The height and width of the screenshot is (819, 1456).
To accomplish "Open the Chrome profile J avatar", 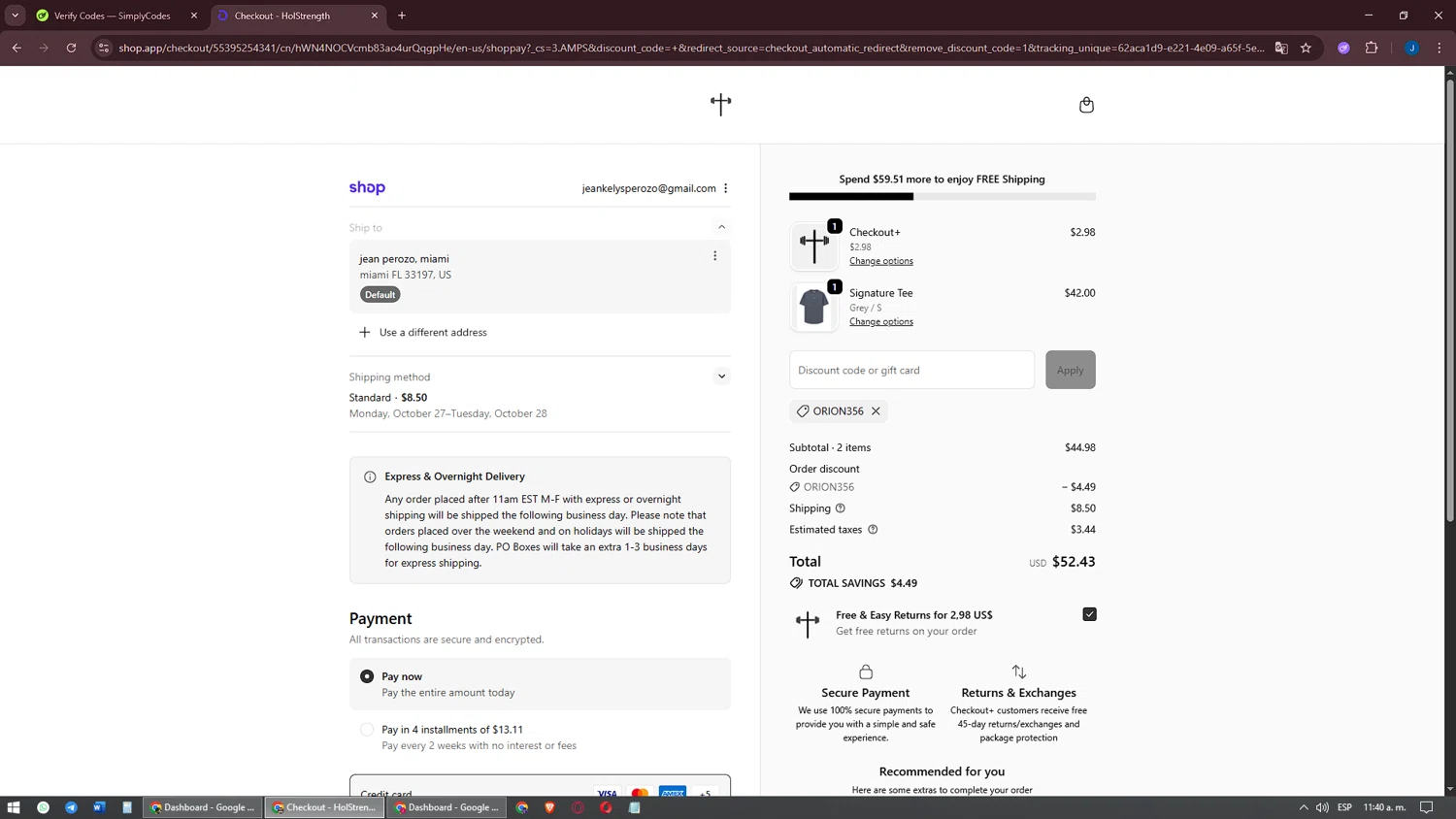I will pyautogui.click(x=1412, y=48).
